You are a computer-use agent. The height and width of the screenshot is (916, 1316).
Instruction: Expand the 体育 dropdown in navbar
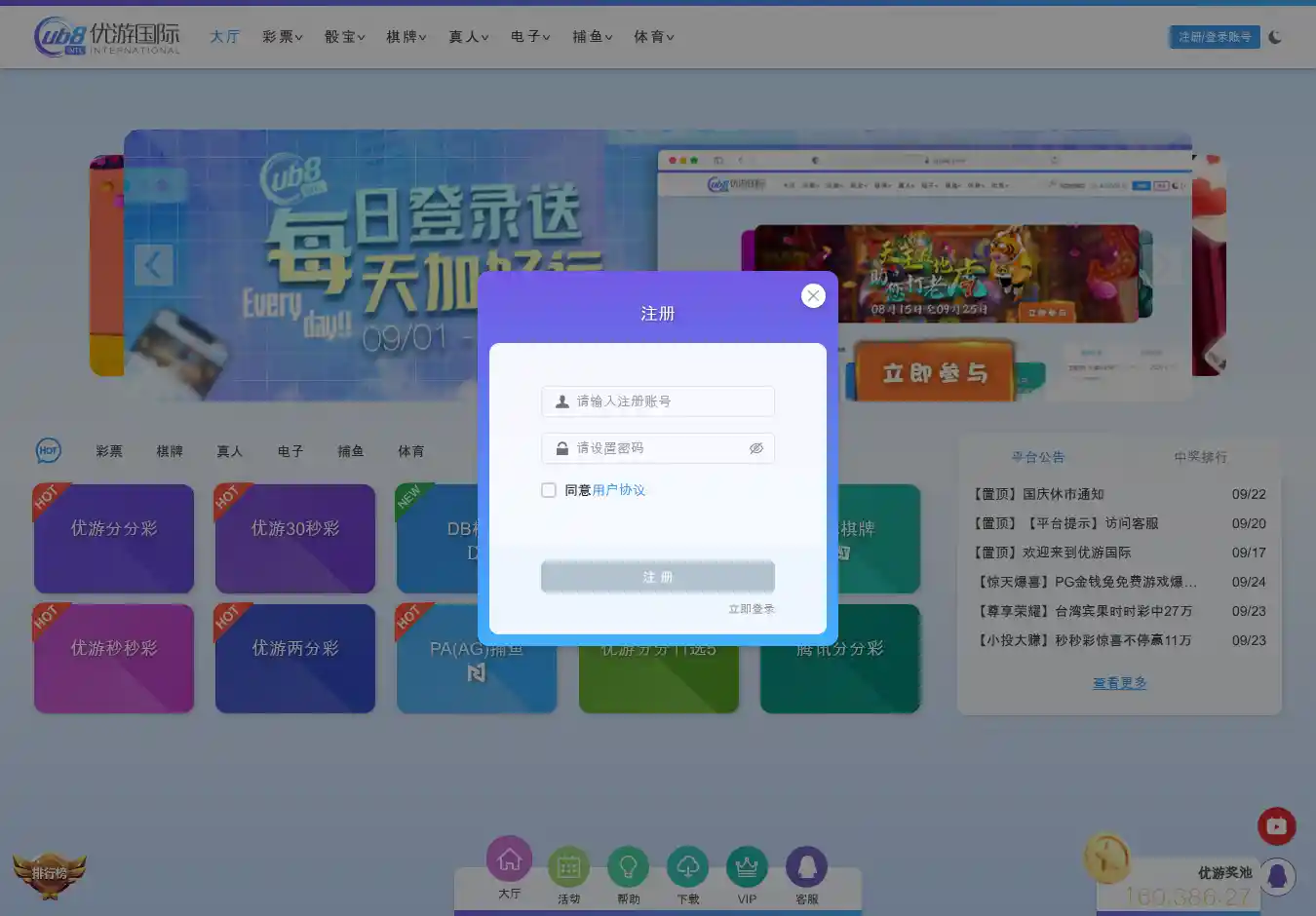point(653,37)
